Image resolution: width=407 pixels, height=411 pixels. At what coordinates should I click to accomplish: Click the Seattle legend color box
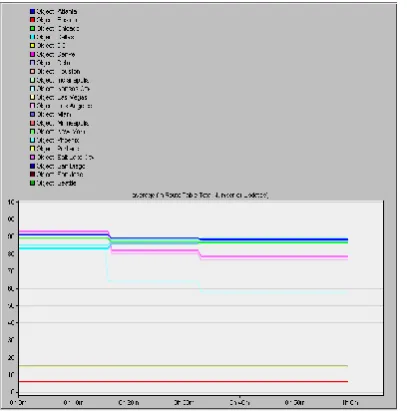[32, 183]
